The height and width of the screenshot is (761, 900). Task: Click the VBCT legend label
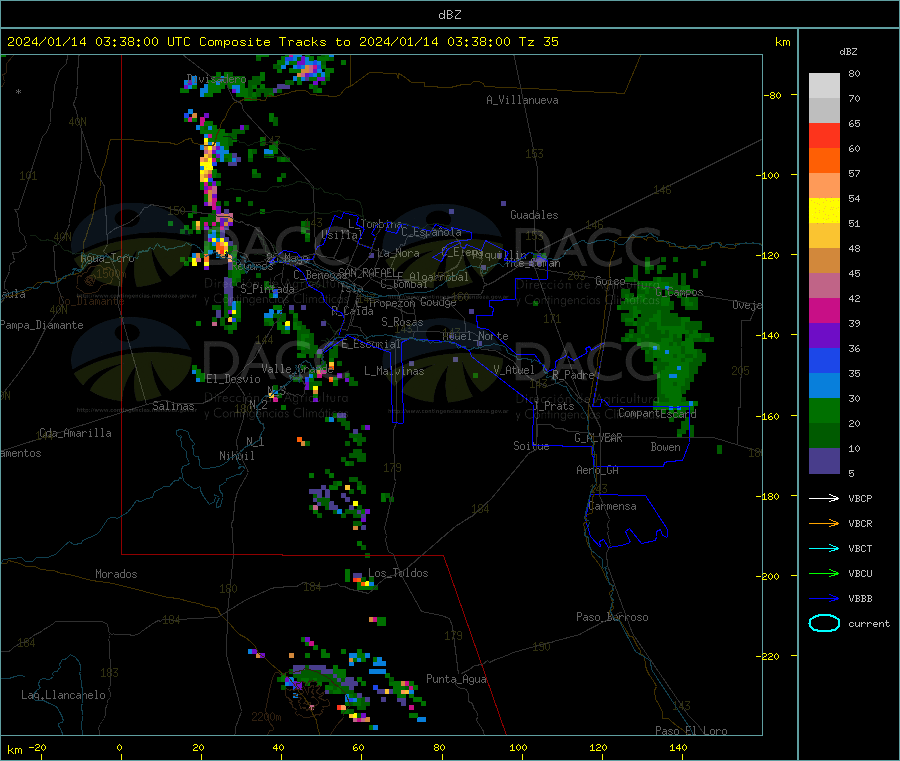click(860, 549)
